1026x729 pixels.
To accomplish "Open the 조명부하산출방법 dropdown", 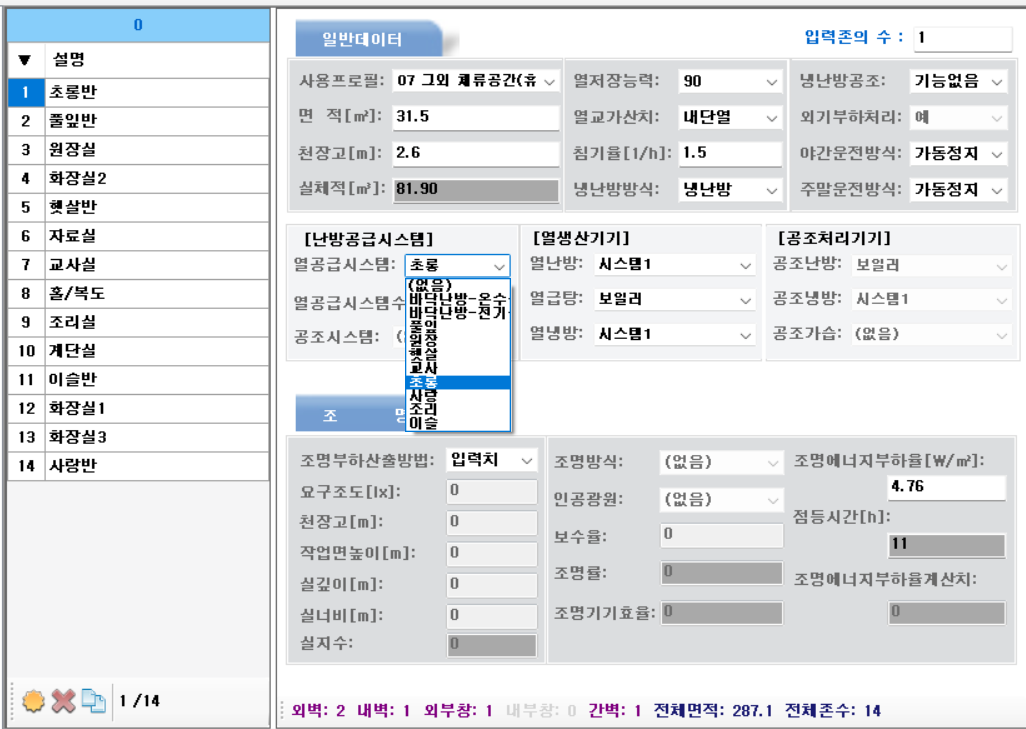I will coord(491,460).
